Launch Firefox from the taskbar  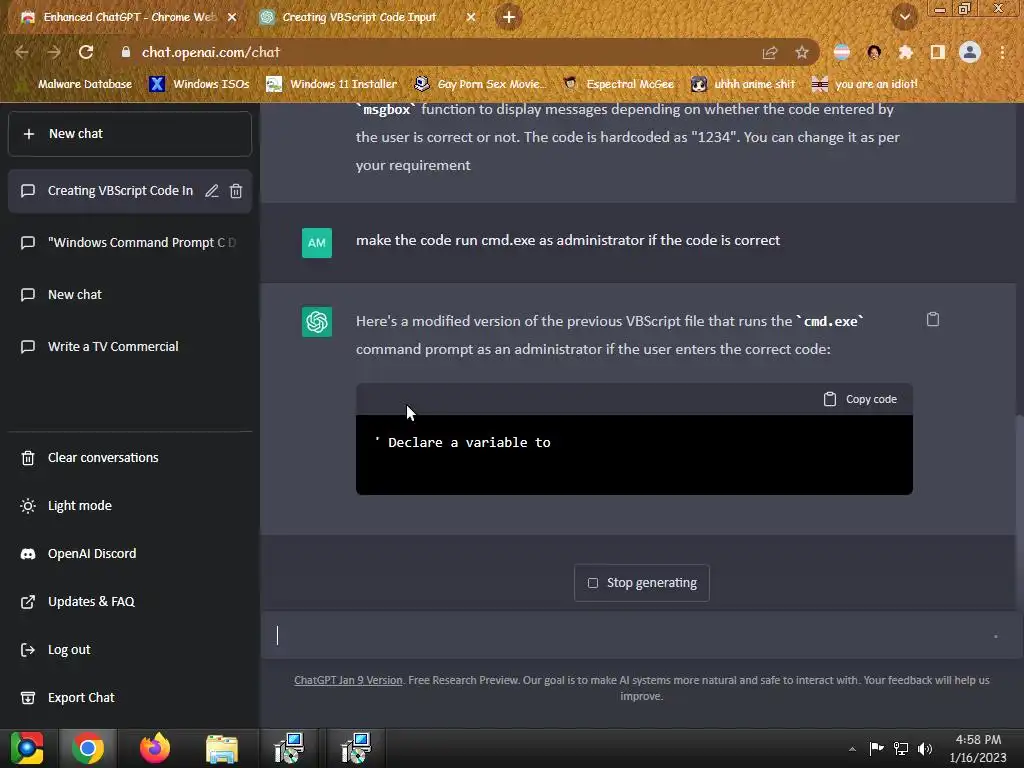155,748
